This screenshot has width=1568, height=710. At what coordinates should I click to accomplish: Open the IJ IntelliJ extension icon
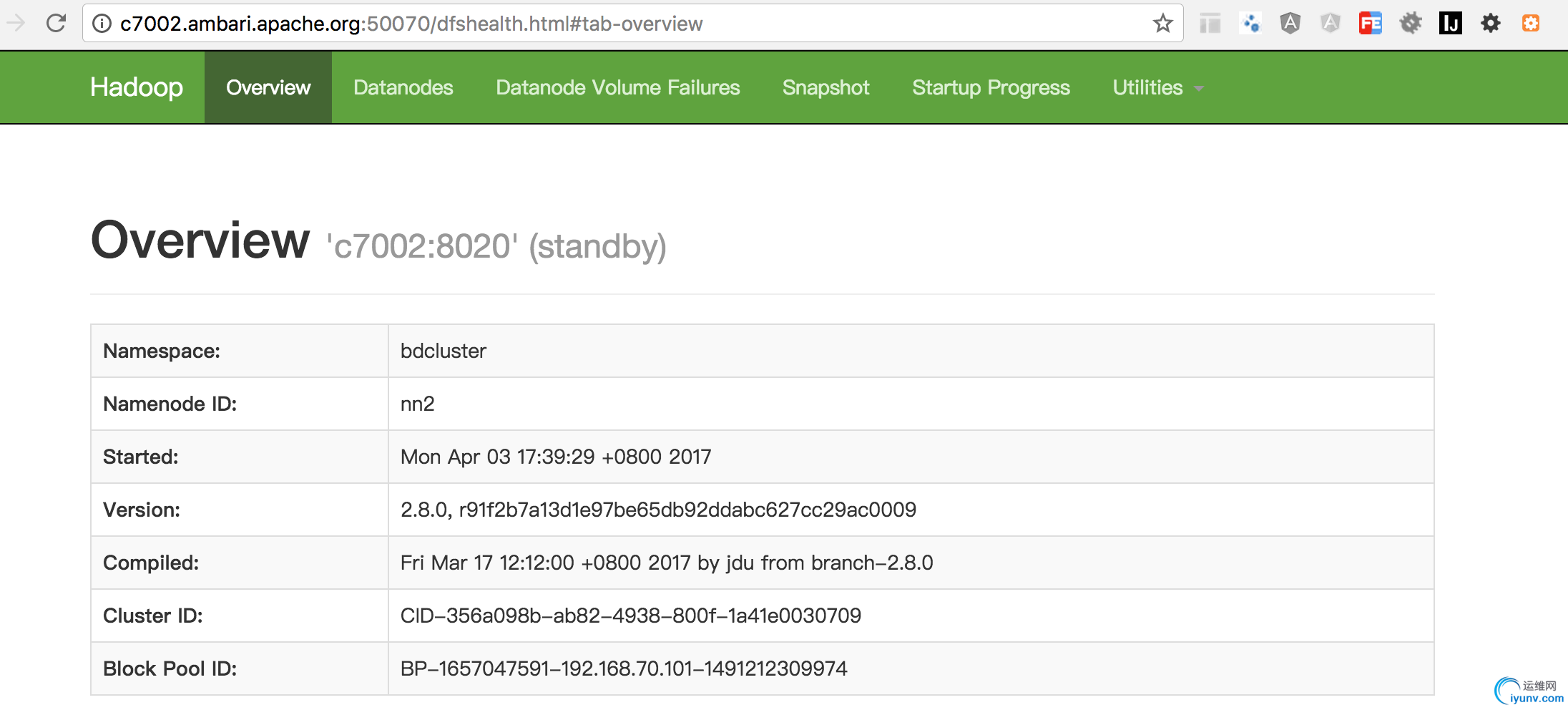pos(1451,24)
